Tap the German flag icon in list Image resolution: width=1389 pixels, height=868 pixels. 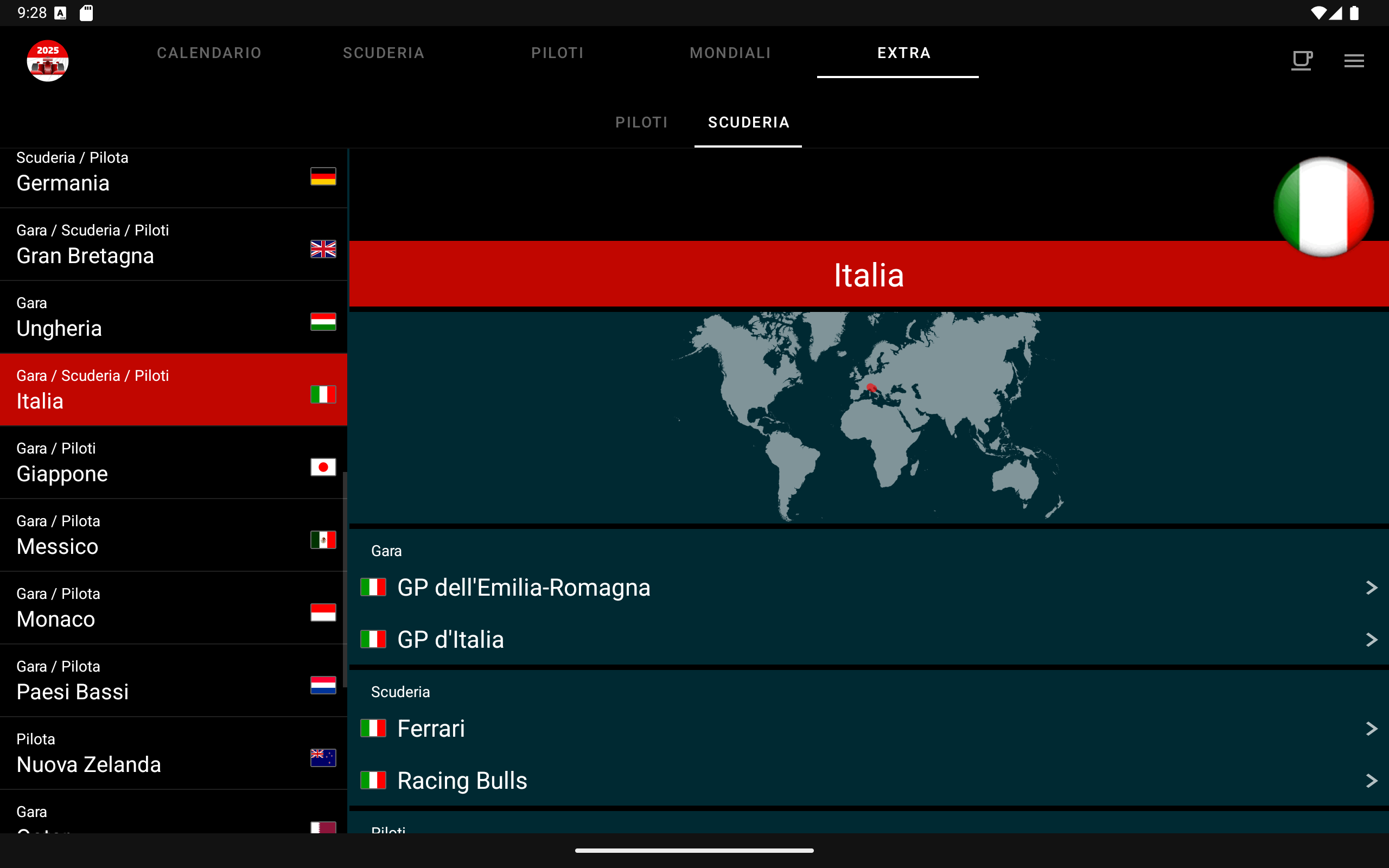(323, 176)
